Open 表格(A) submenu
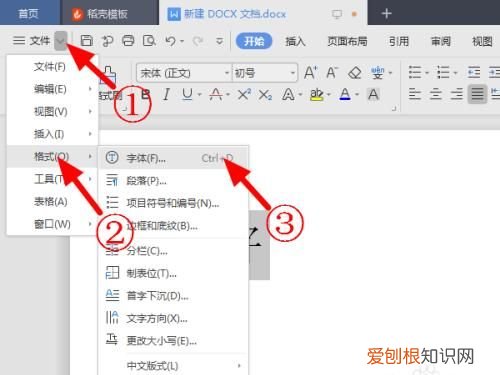 click(52, 201)
